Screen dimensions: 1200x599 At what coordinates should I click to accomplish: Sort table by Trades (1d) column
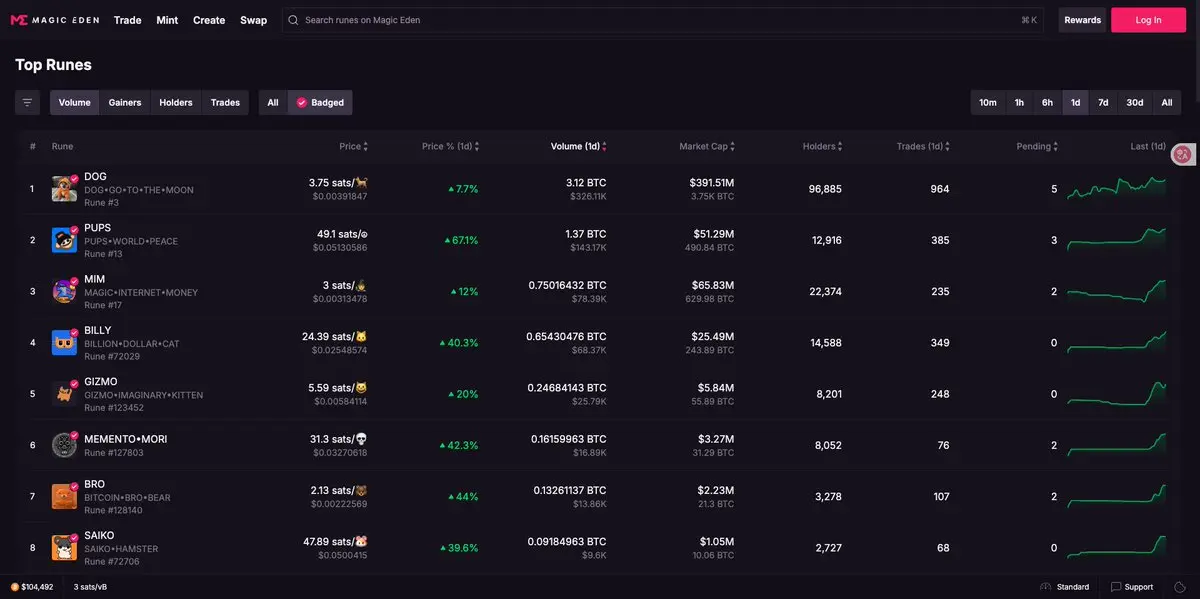[923, 146]
